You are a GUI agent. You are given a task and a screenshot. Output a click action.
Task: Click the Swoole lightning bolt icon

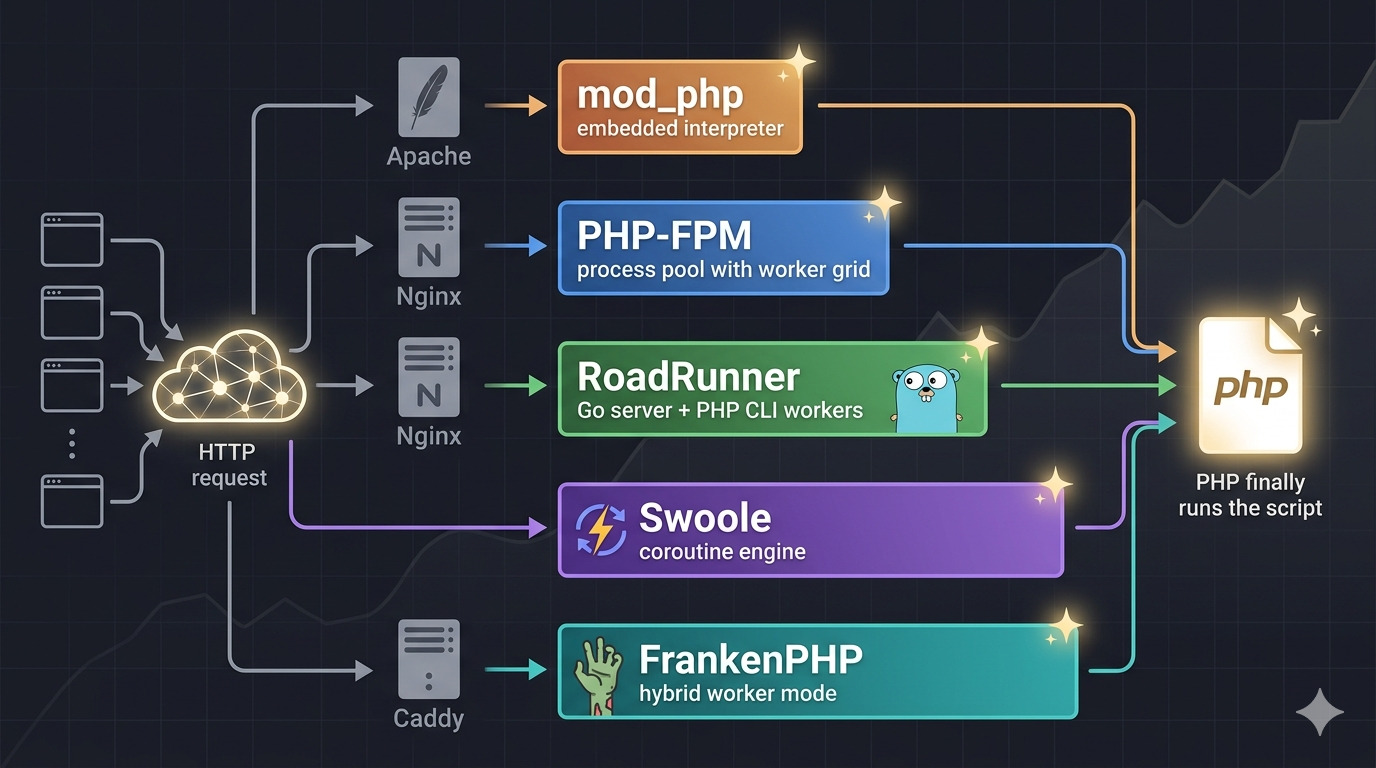tap(603, 530)
